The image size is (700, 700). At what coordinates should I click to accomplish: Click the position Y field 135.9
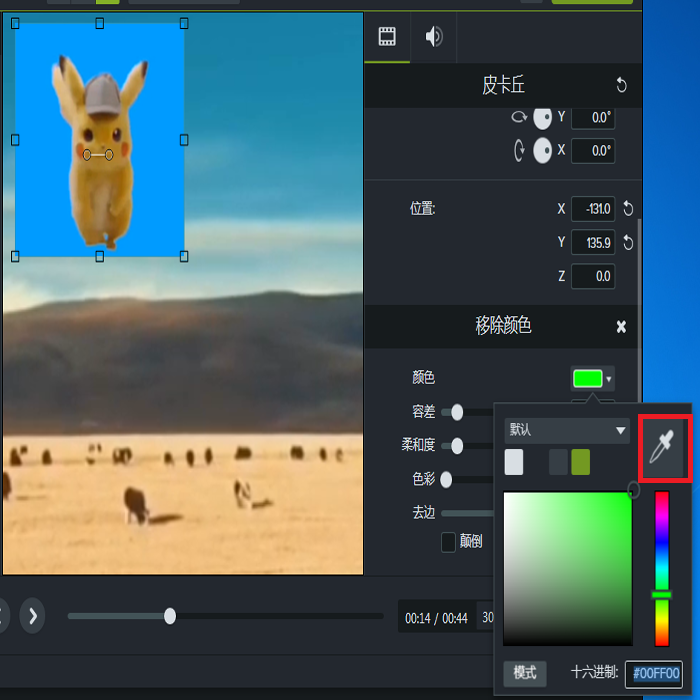pos(593,242)
